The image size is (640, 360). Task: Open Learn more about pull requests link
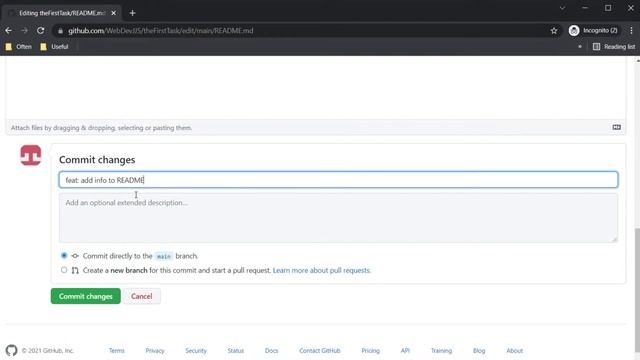pyautogui.click(x=322, y=270)
